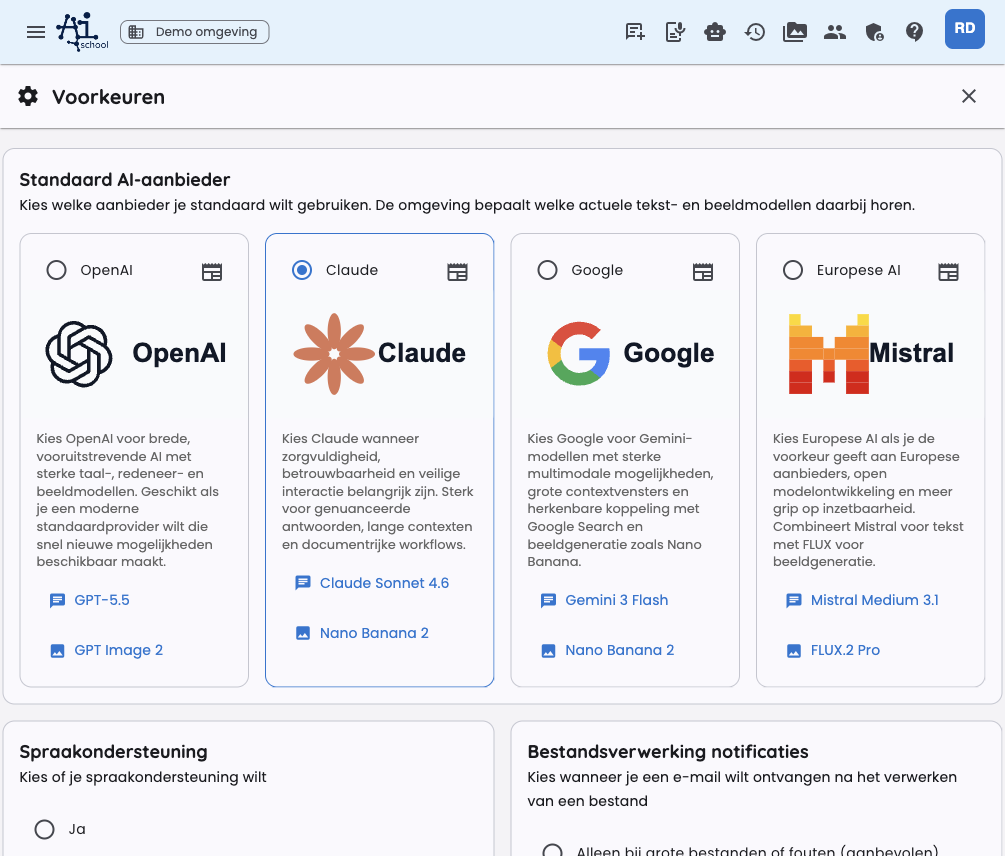The width and height of the screenshot is (1005, 856).
Task: Open the Gemini 3 Flash link
Action: click(x=617, y=600)
